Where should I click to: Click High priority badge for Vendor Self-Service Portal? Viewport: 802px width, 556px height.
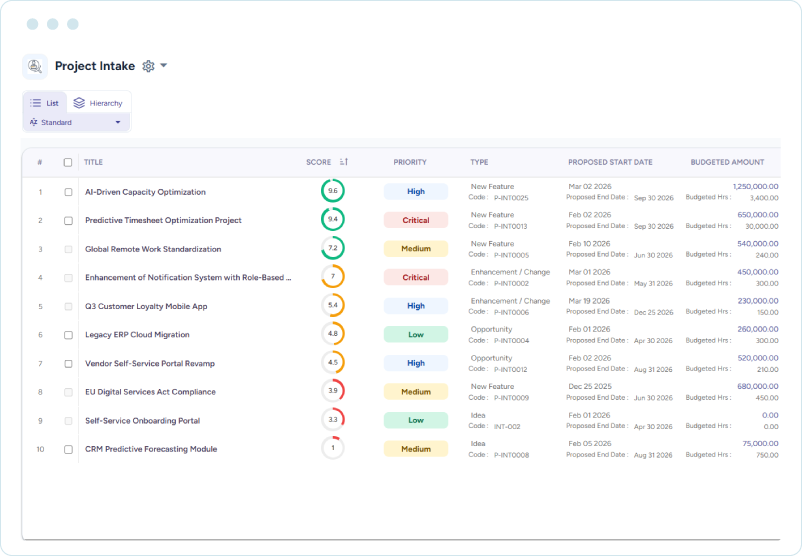pos(416,363)
